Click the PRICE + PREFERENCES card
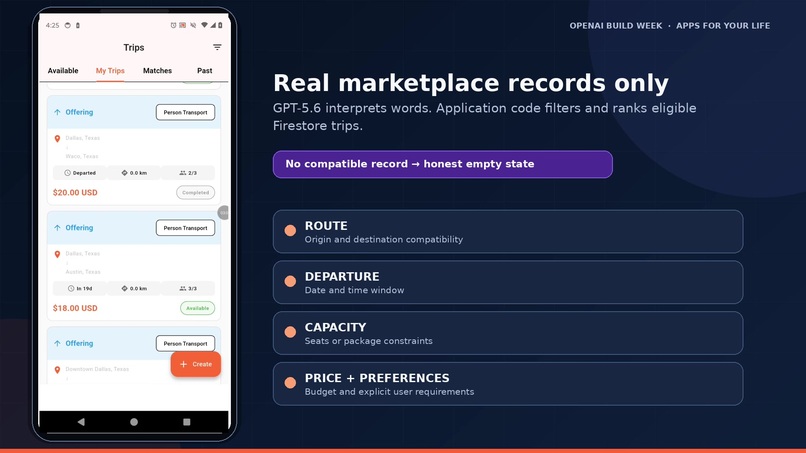The image size is (806, 453). click(x=508, y=384)
